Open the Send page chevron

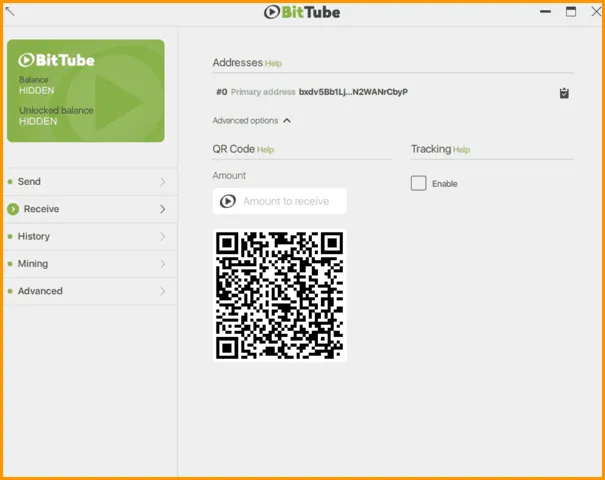coord(163,182)
